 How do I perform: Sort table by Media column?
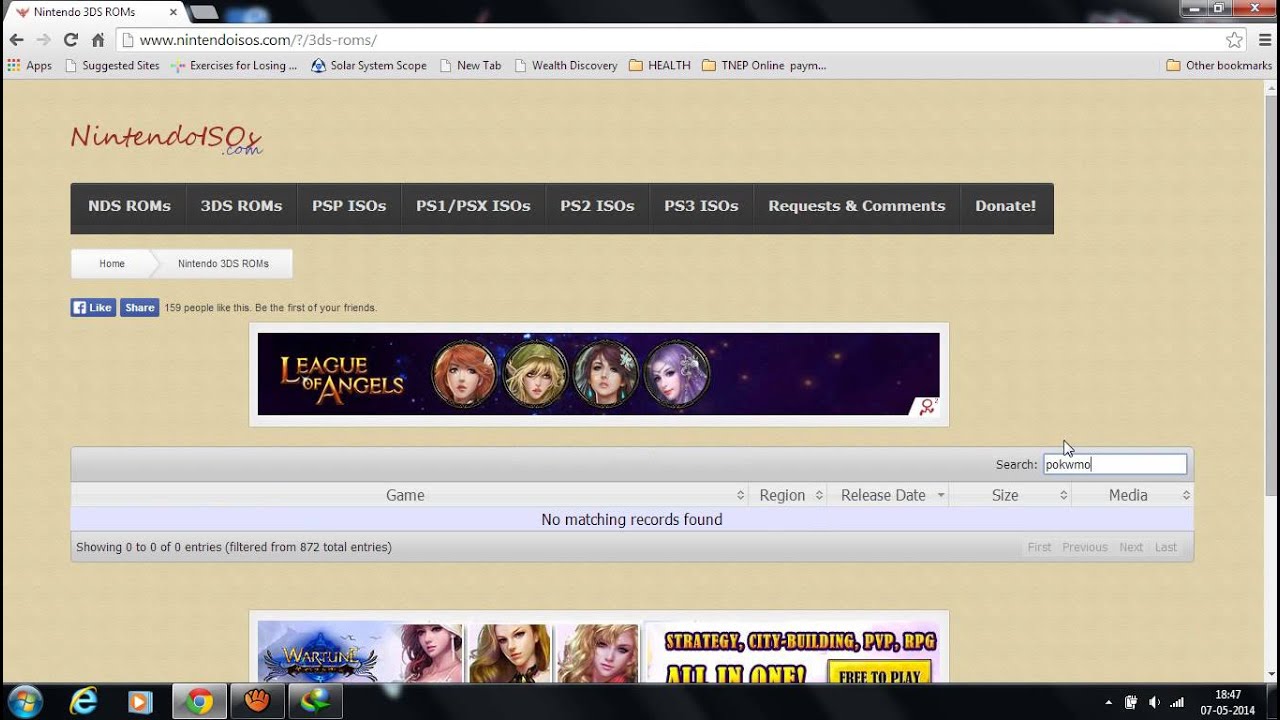[1132, 495]
